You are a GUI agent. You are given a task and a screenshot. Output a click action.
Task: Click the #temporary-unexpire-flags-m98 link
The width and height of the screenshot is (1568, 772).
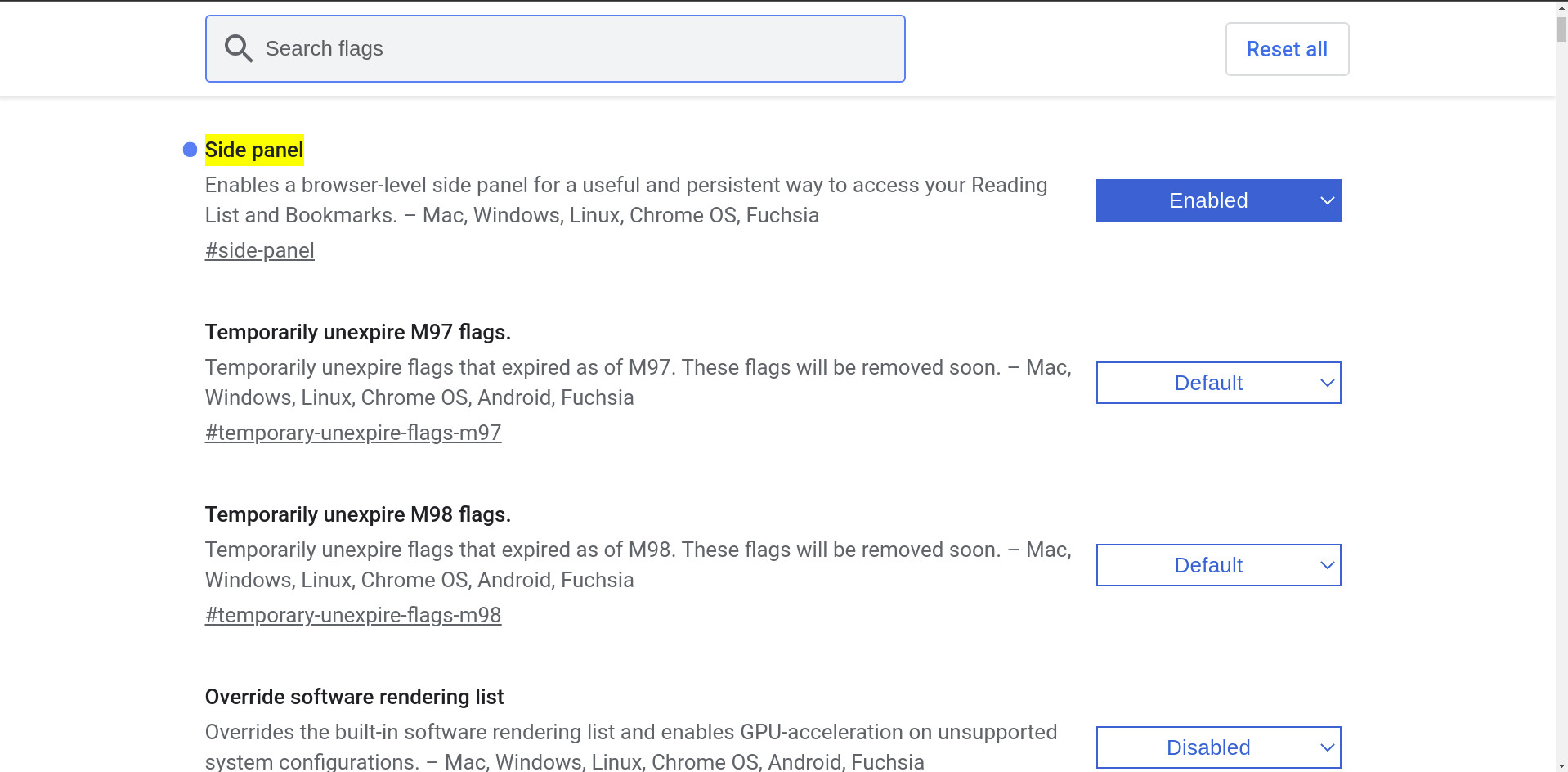352,615
